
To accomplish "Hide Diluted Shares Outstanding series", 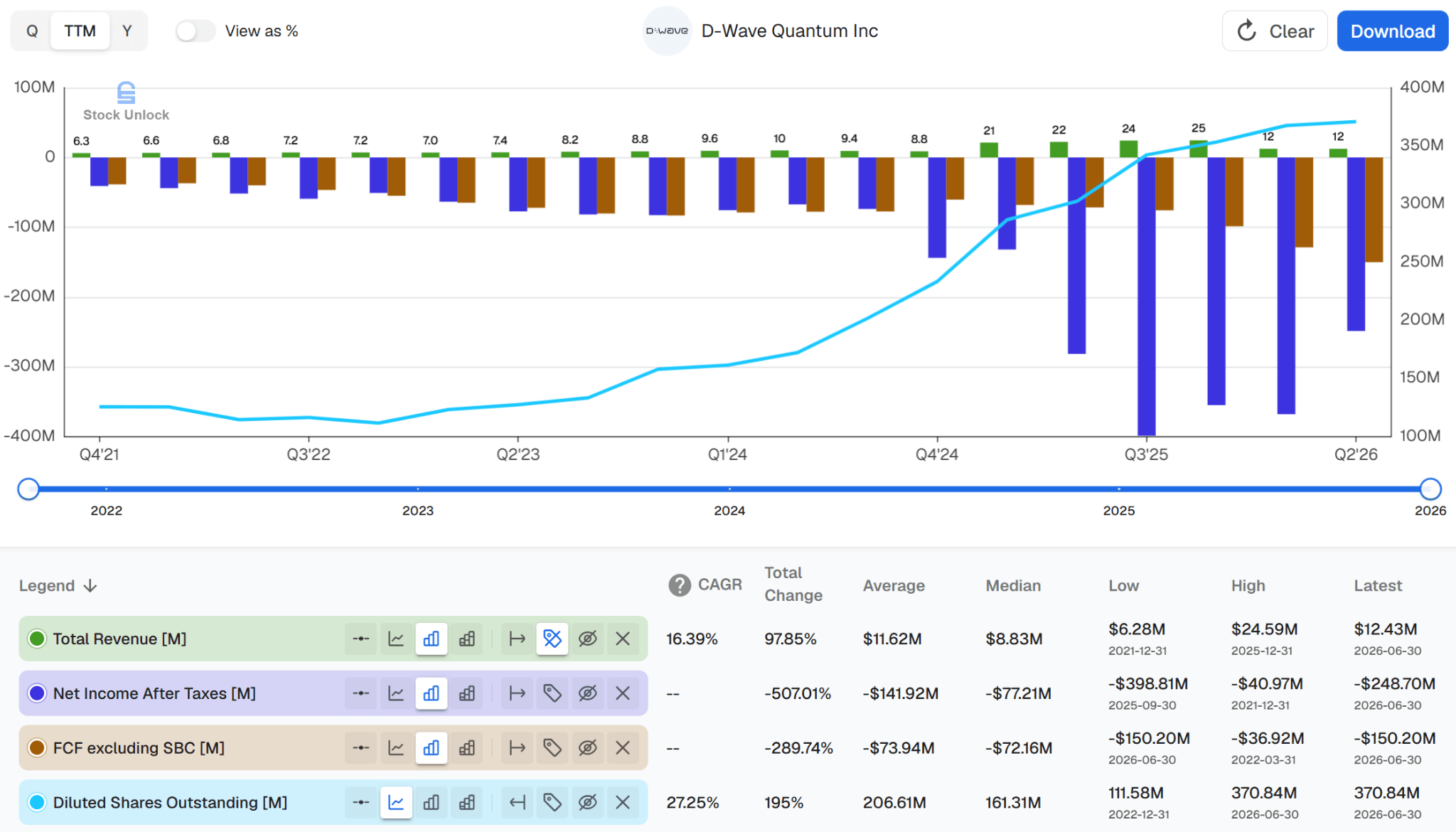I will (x=587, y=802).
